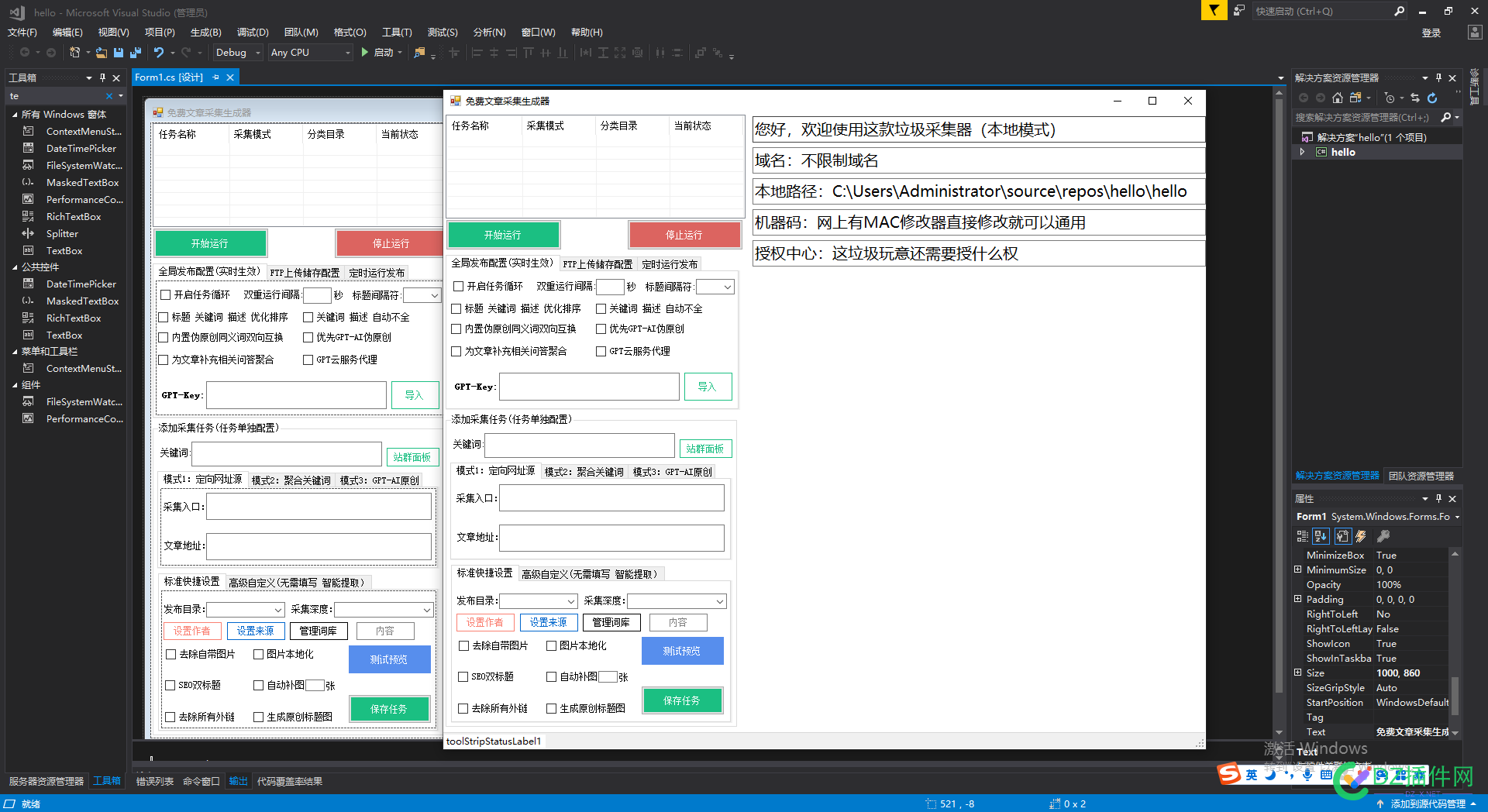Image resolution: width=1488 pixels, height=812 pixels.
Task: Open the 生成(B) menu
Action: [205, 32]
